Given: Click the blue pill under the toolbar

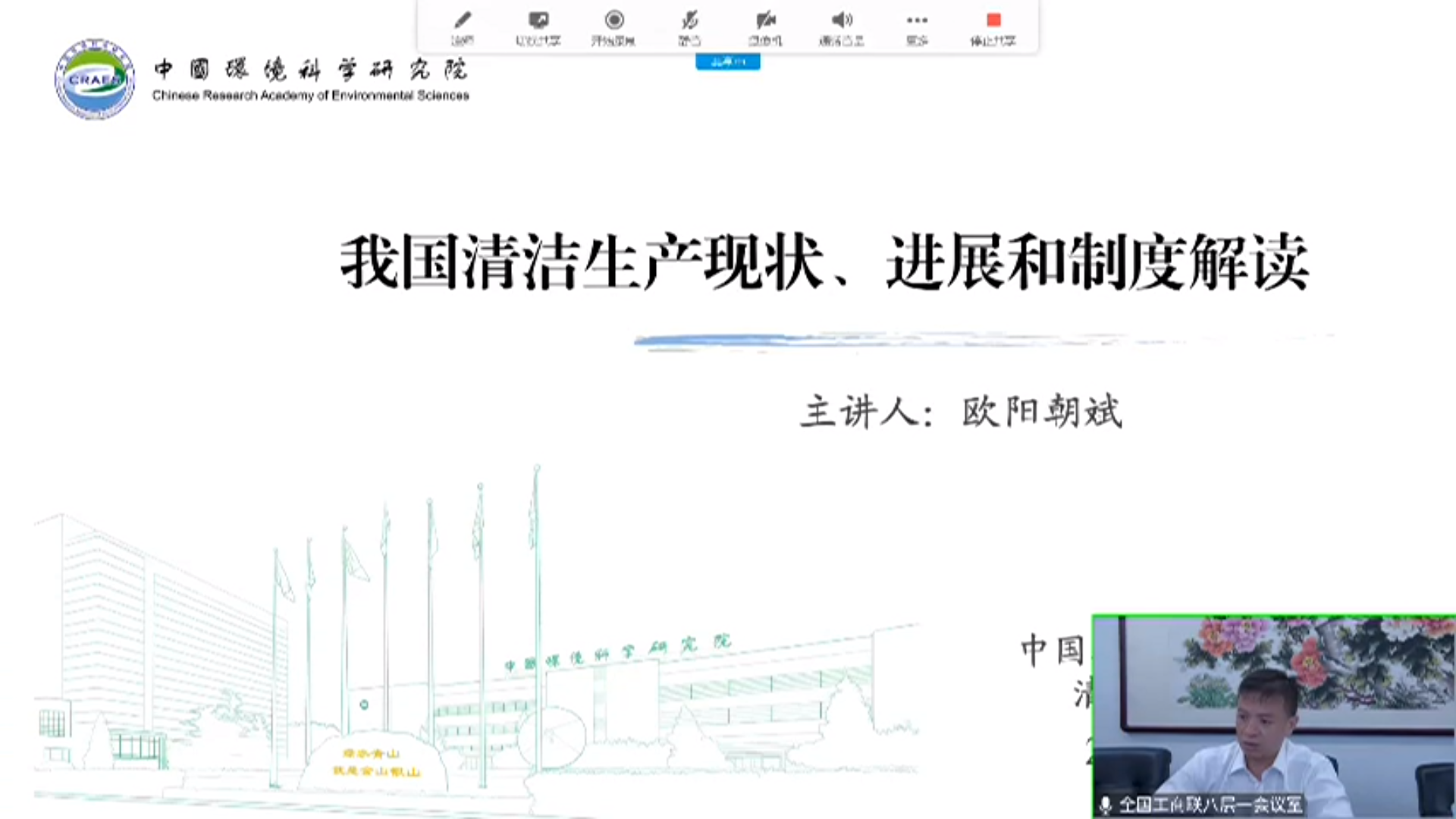Looking at the screenshot, I should [727, 62].
